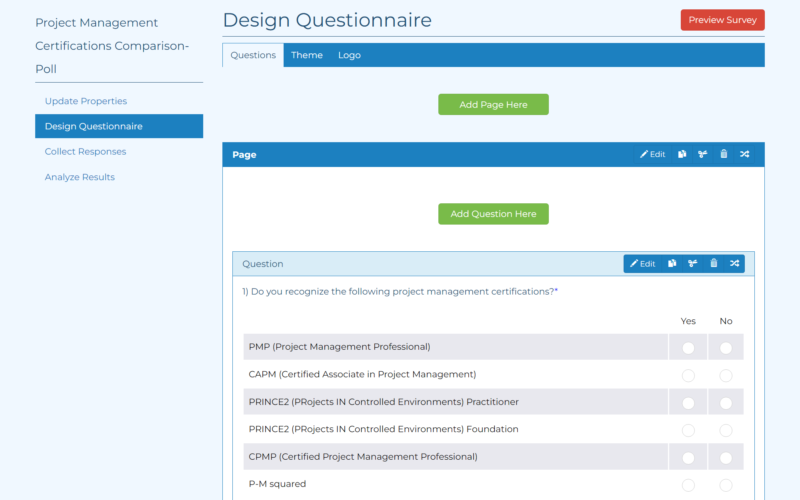Cut the Question with scissors icon
The height and width of the screenshot is (500, 800).
(692, 264)
